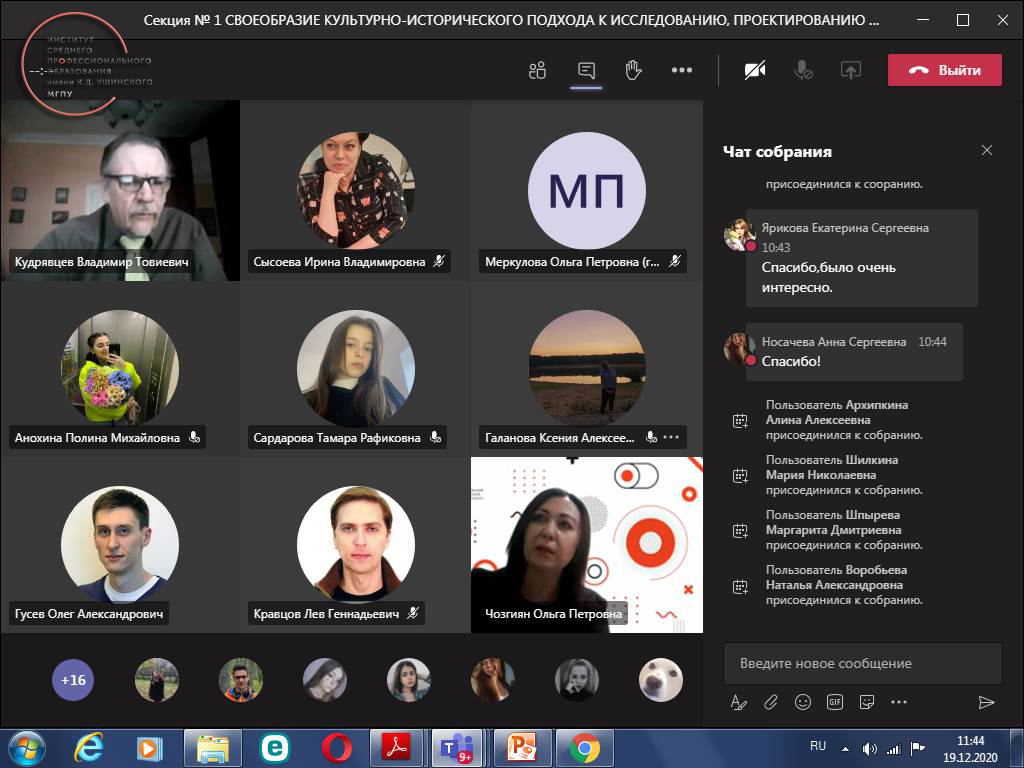Open more options on Галанова Ксения tile
Viewport: 1024px width, 768px height.
point(671,437)
